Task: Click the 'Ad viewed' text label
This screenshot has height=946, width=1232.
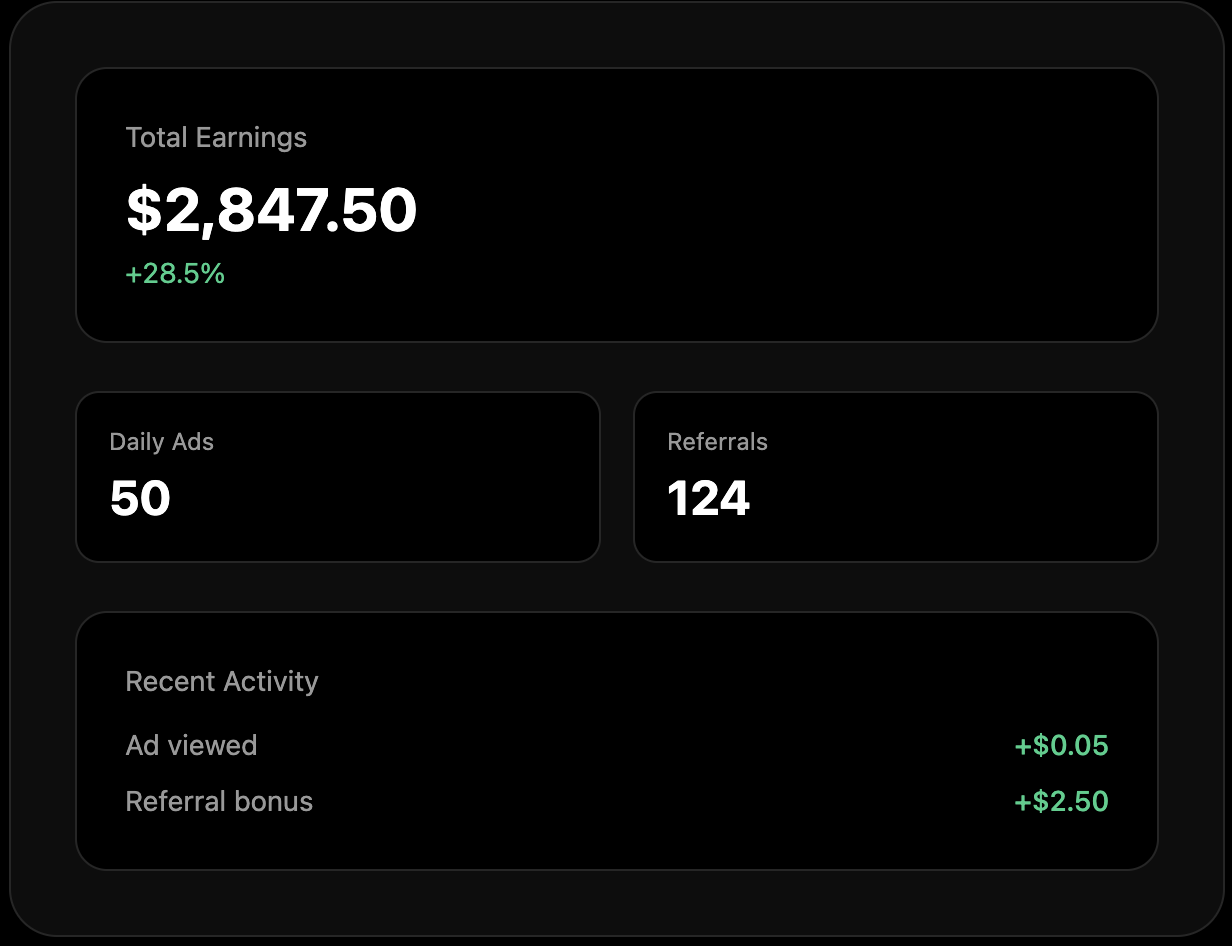Action: [191, 746]
